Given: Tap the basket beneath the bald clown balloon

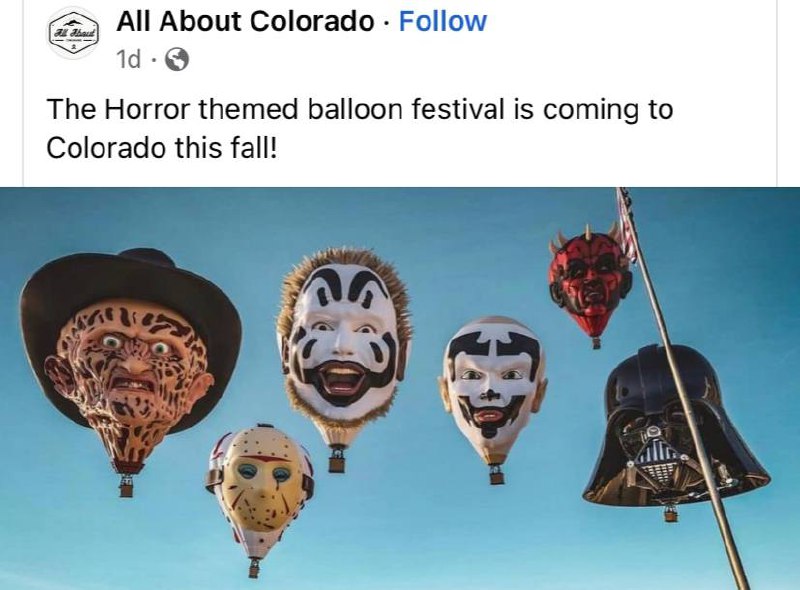Looking at the screenshot, I should point(496,476).
